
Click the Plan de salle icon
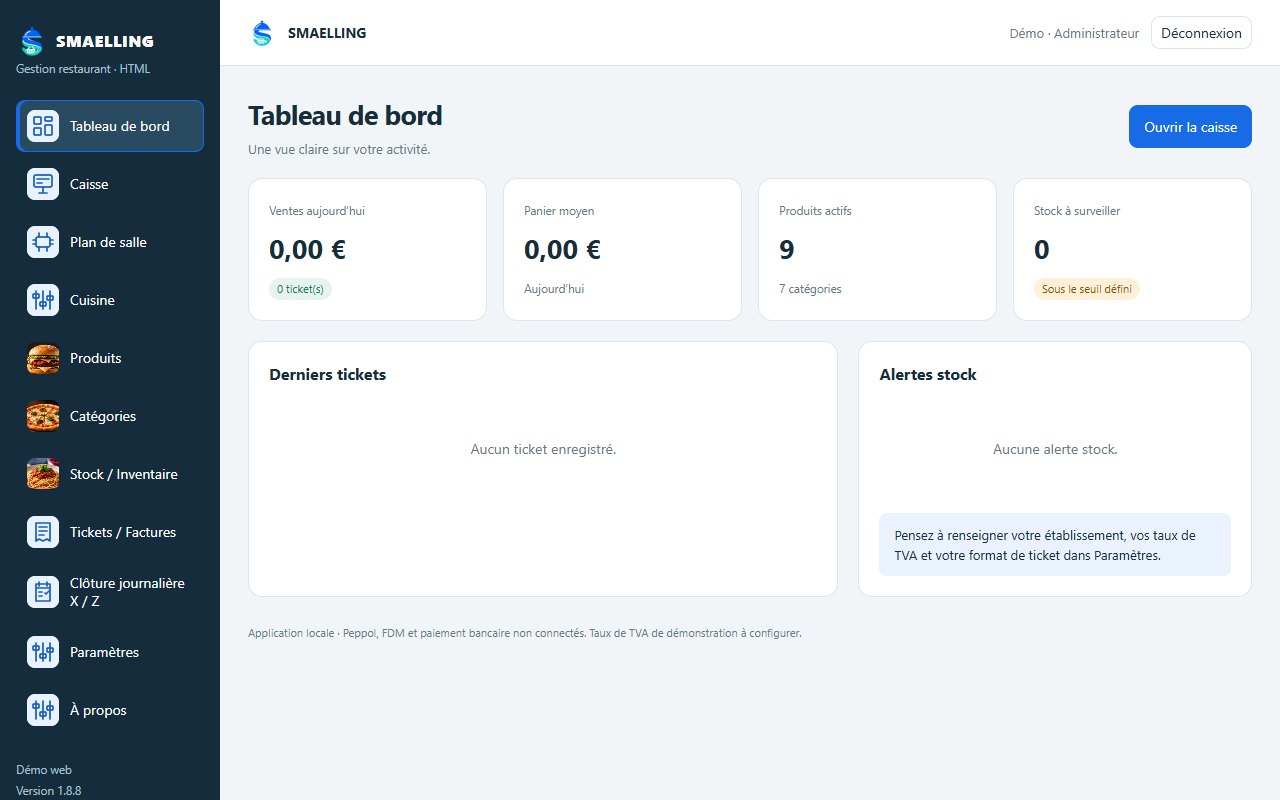tap(43, 242)
